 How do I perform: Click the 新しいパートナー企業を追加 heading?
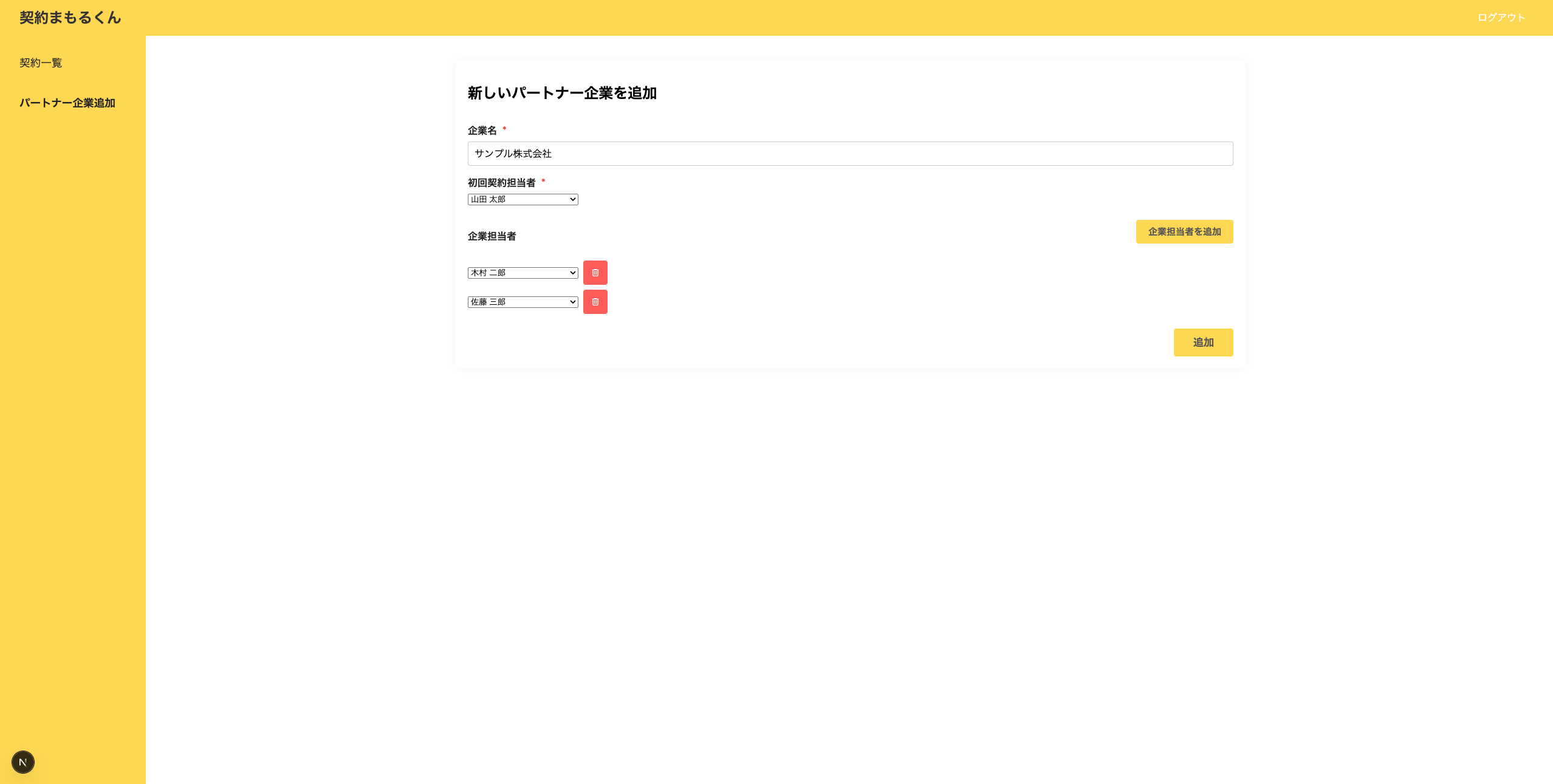click(562, 93)
